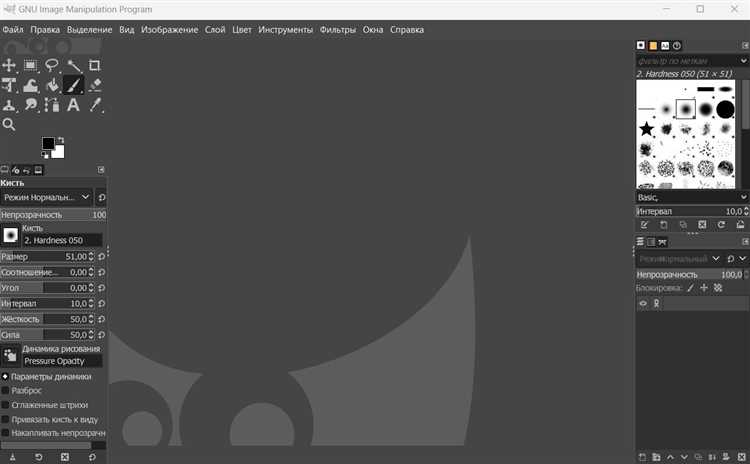Select the Color Picker tool
Viewport: 750px width, 464px height.
click(x=95, y=105)
